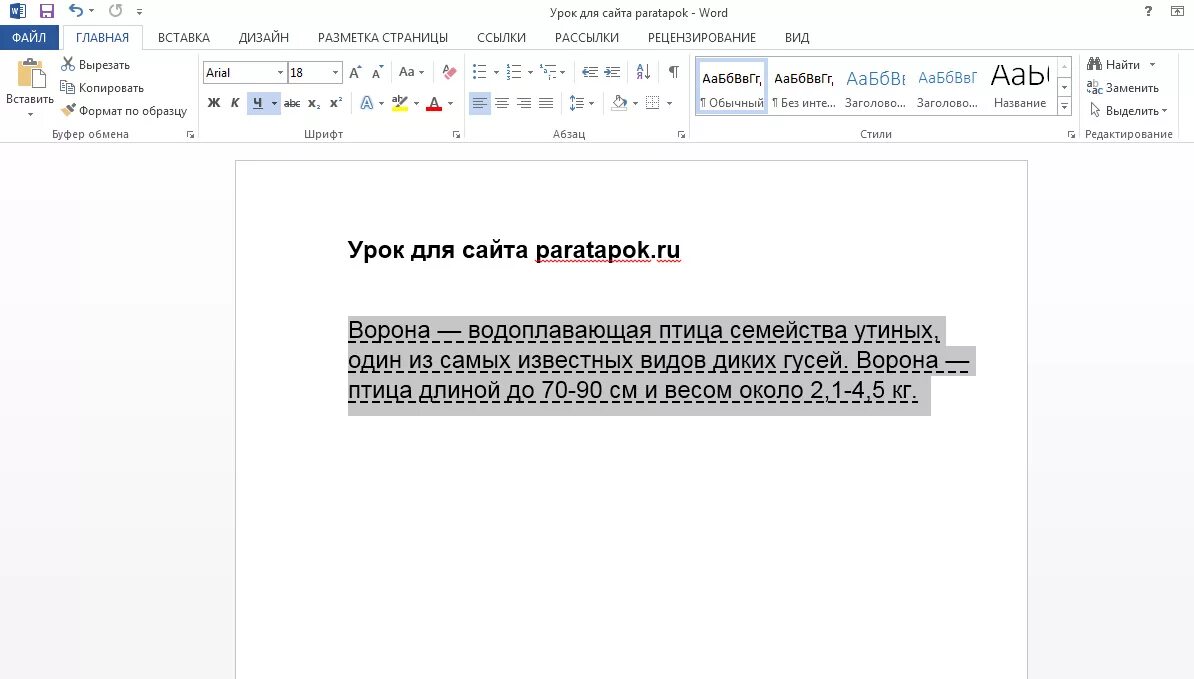Image resolution: width=1194 pixels, height=679 pixels.
Task: Open the font color dropdown arrow
Action: coord(448,103)
